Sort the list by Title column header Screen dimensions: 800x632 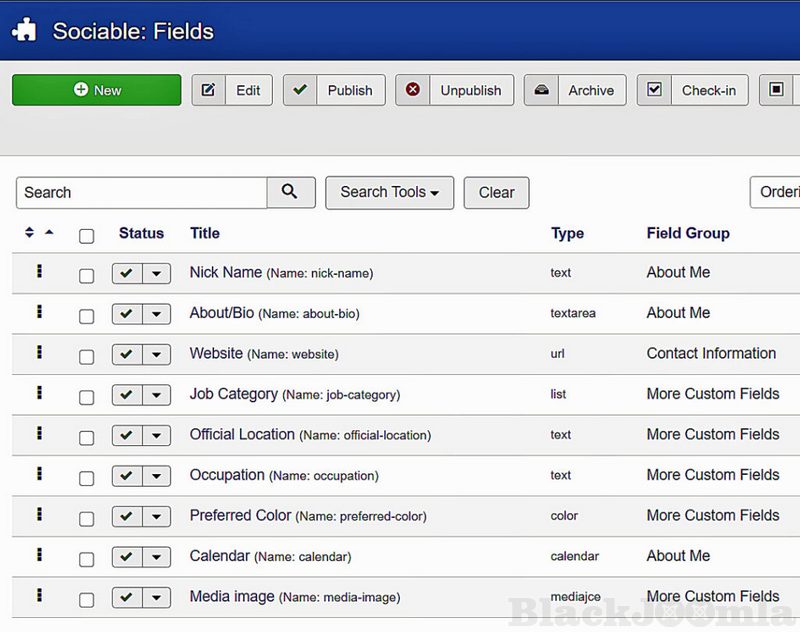click(x=204, y=233)
